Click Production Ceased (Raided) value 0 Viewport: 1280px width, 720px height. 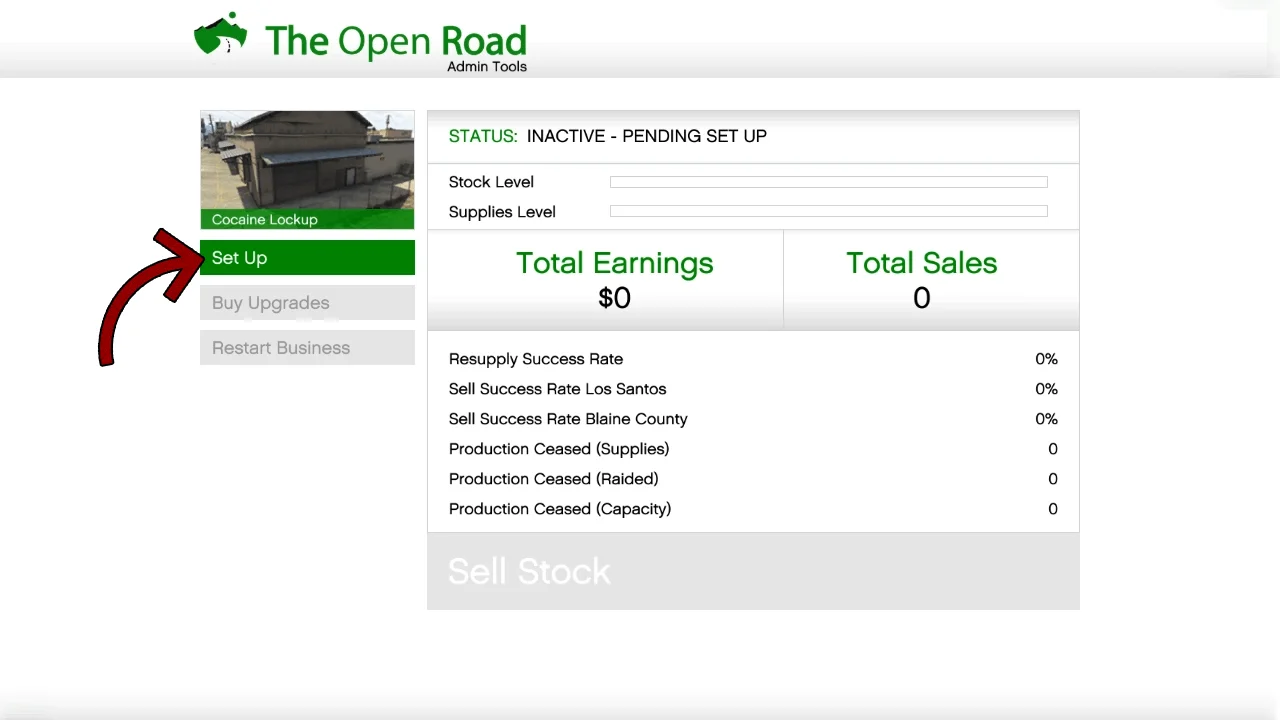pos(1052,479)
